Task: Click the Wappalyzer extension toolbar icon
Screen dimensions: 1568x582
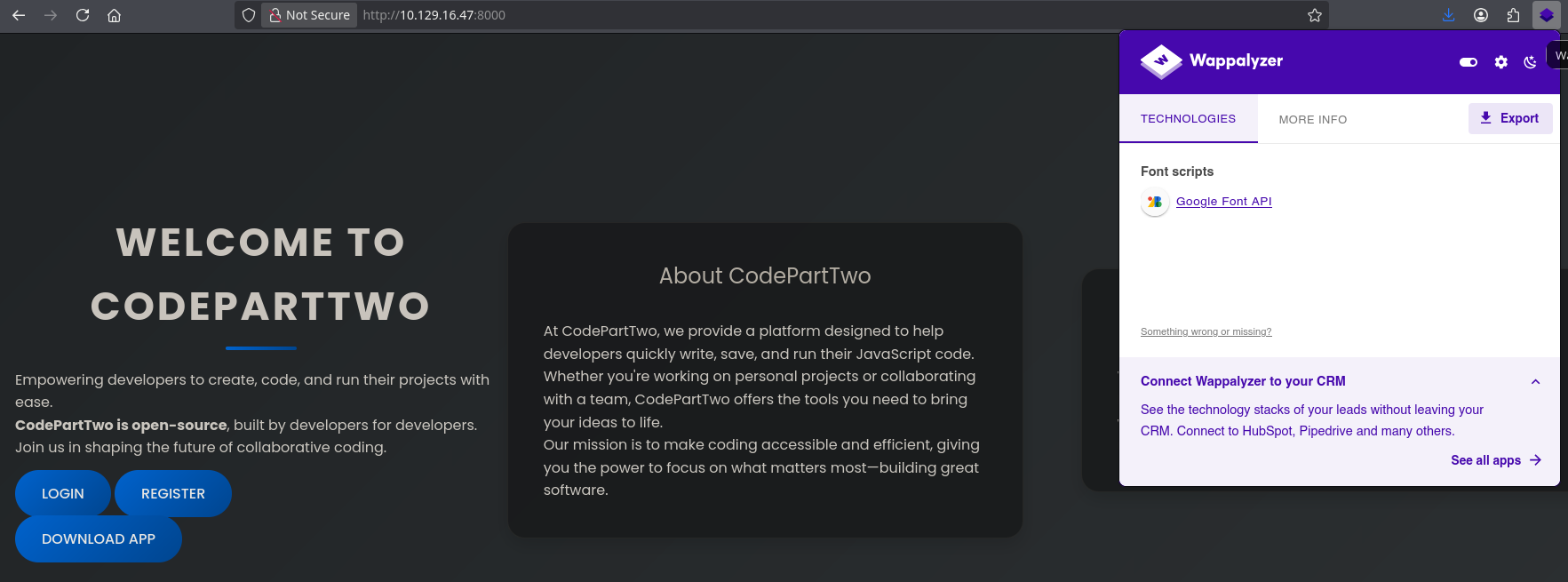Action: click(x=1547, y=15)
